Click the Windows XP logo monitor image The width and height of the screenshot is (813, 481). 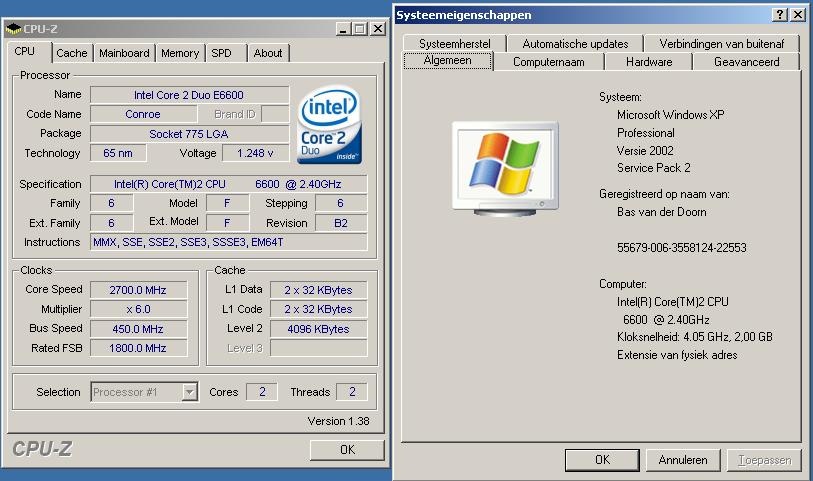505,168
